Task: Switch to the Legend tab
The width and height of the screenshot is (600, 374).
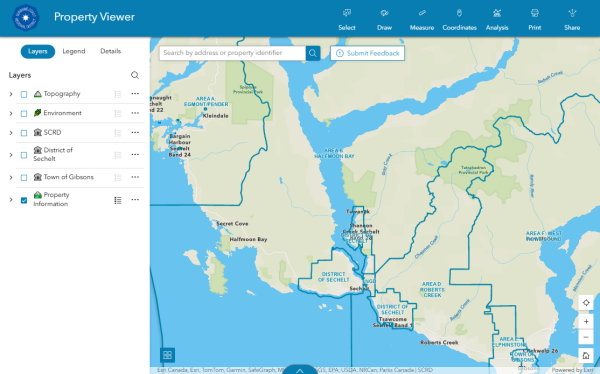Action: (74, 51)
